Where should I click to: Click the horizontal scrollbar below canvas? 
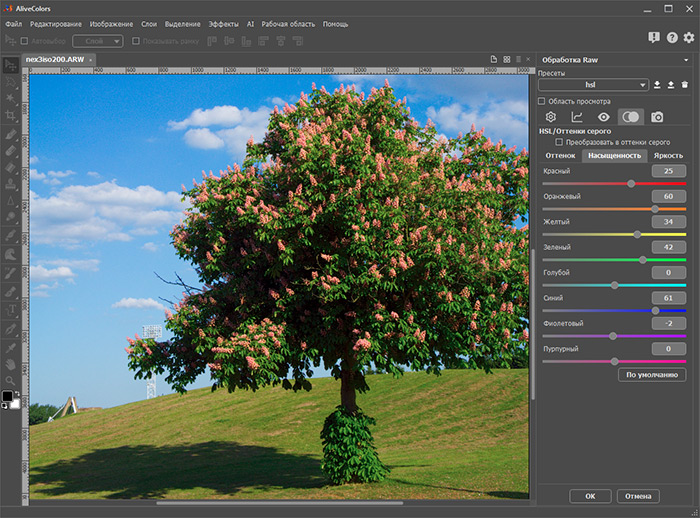[279, 503]
